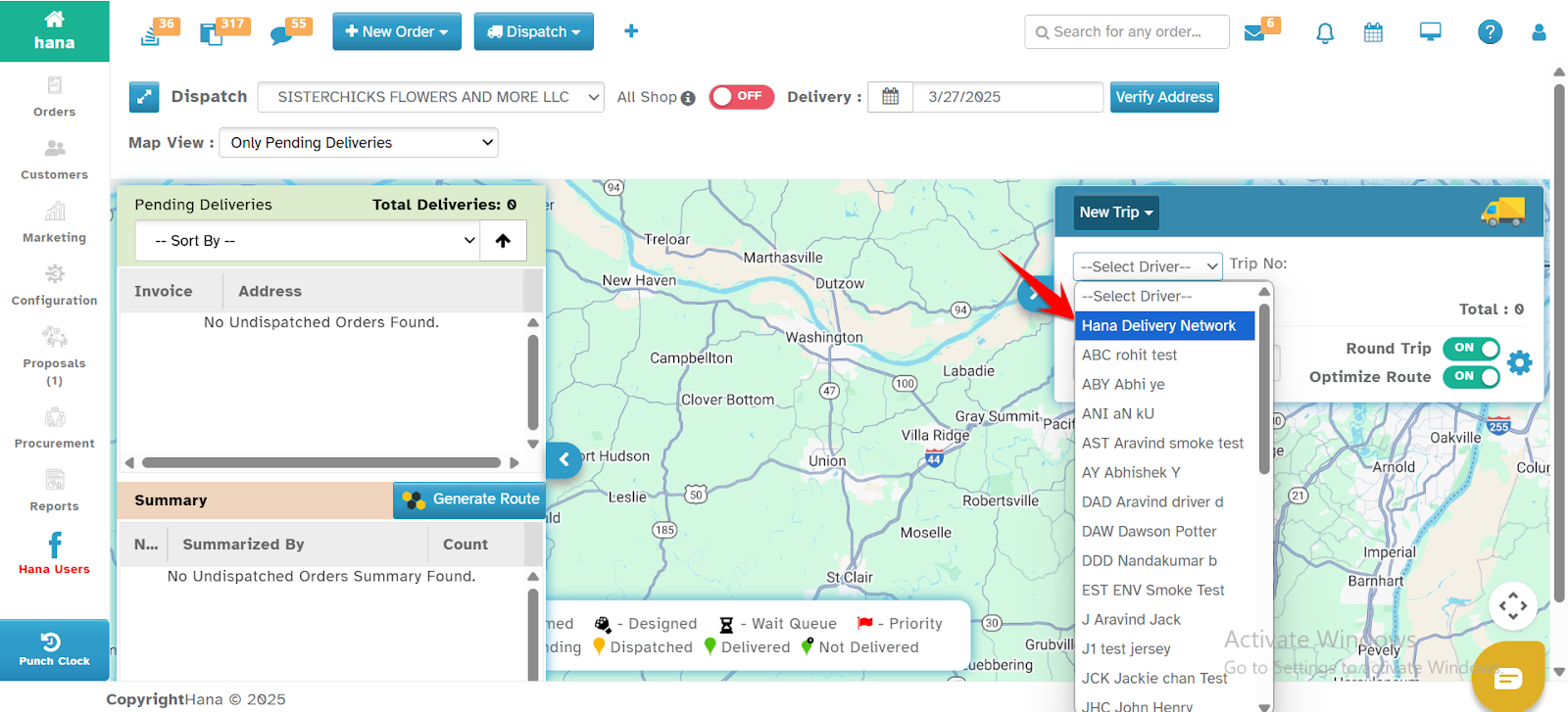Click the monitor display icon

[x=1431, y=32]
